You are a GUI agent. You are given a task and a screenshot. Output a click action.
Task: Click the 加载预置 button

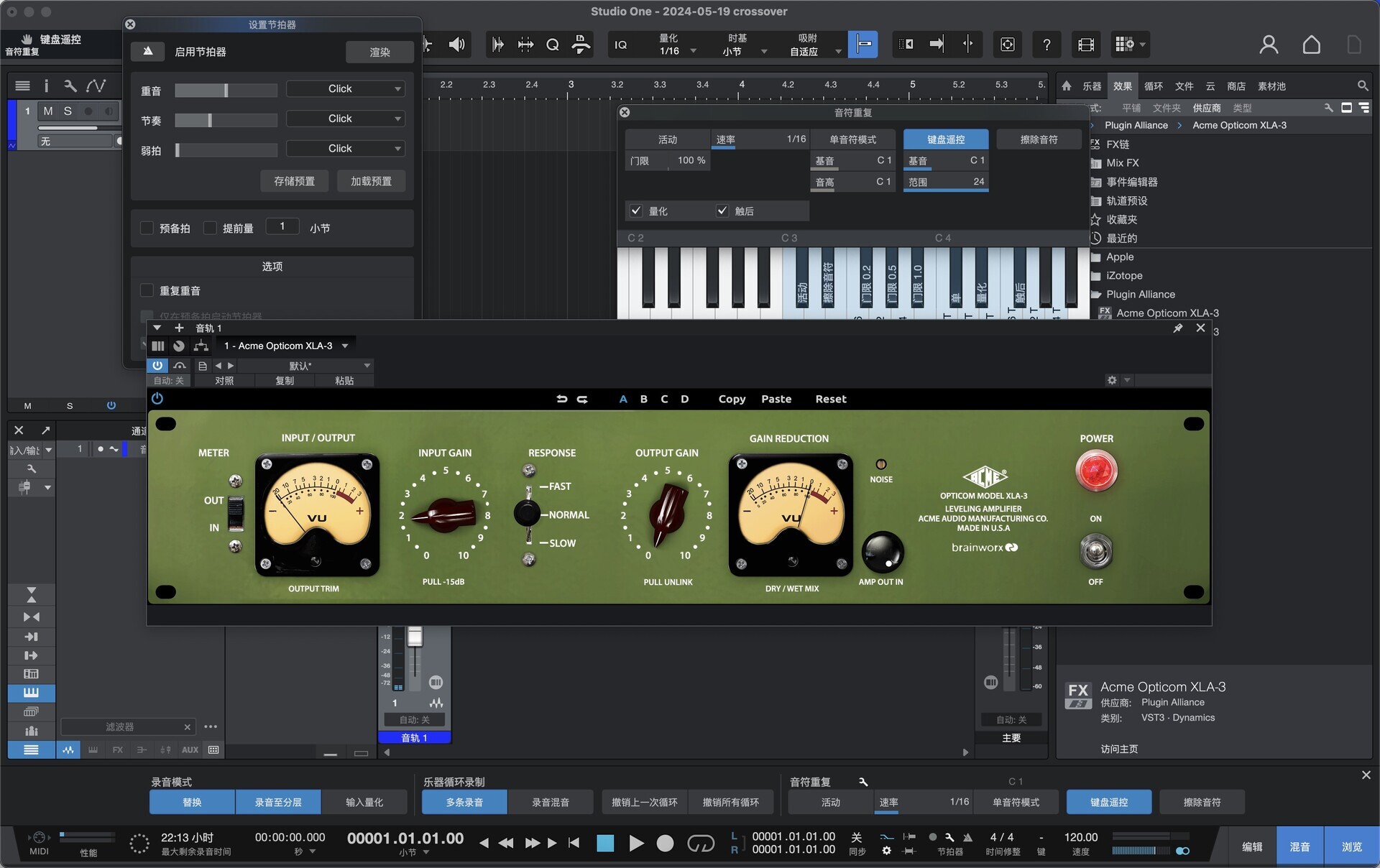pyautogui.click(x=372, y=181)
